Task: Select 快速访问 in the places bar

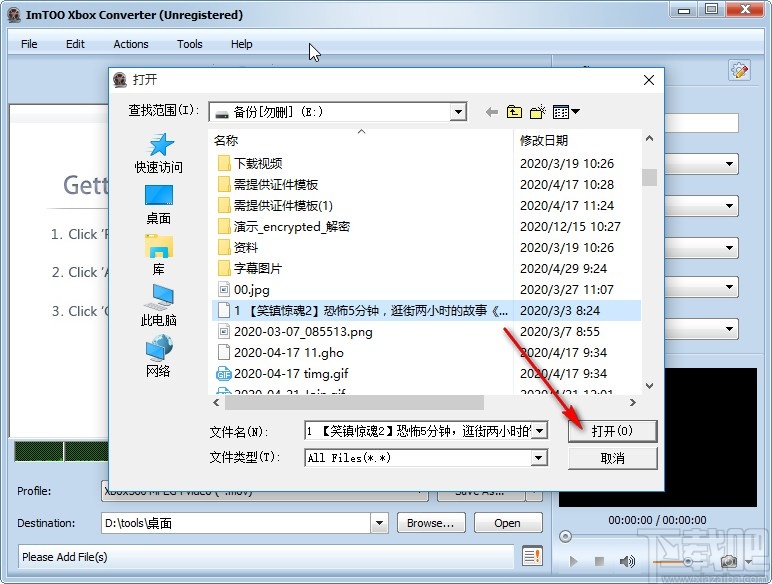Action: [159, 154]
